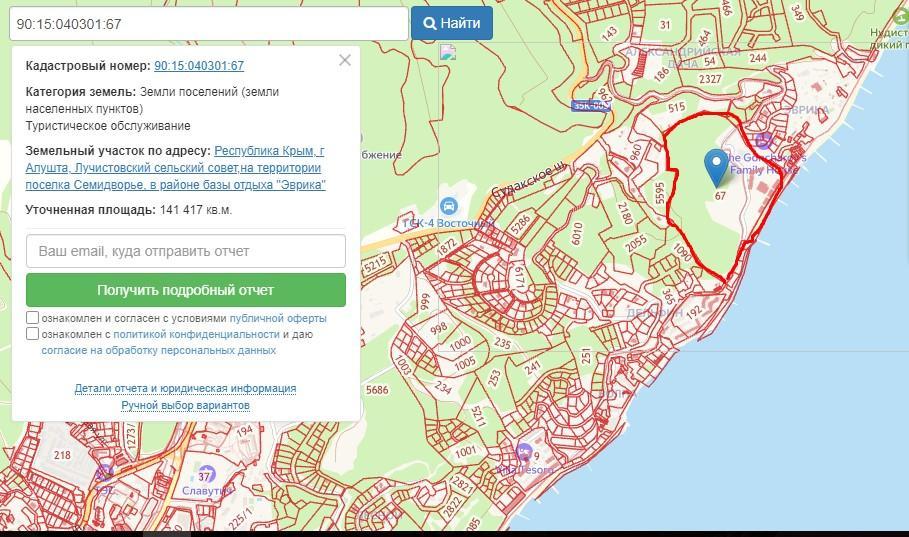
Task: Open Детали отчета и юридическая информация
Action: click(x=185, y=388)
